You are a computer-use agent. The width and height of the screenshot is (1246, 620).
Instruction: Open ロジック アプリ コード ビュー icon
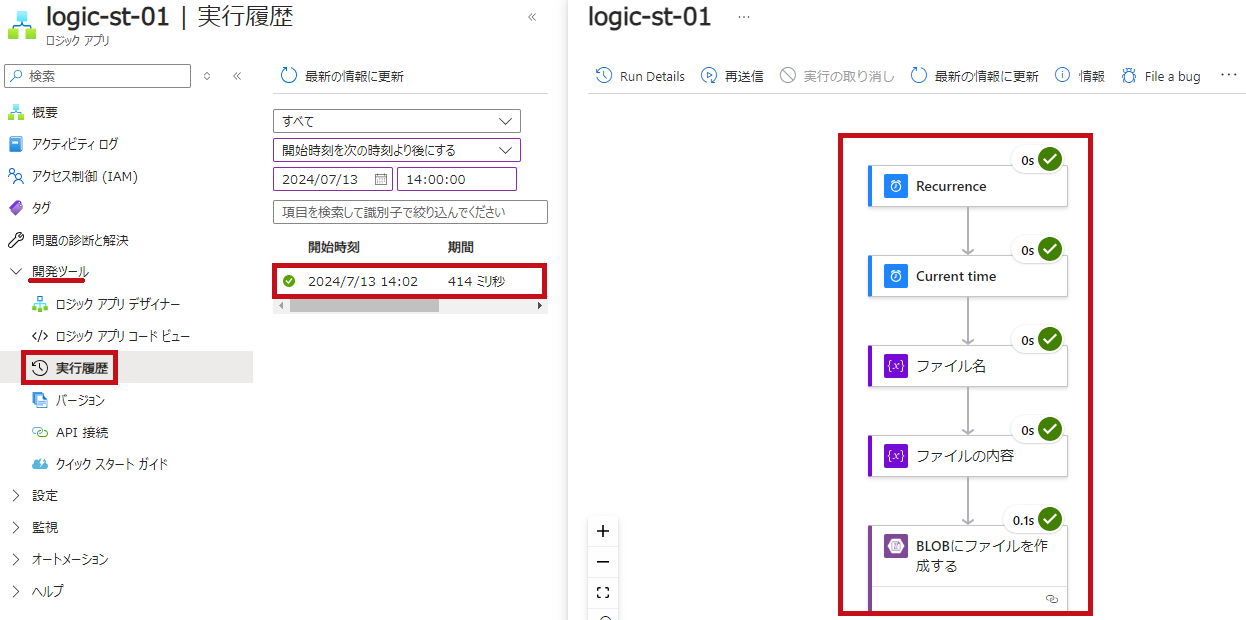40,336
